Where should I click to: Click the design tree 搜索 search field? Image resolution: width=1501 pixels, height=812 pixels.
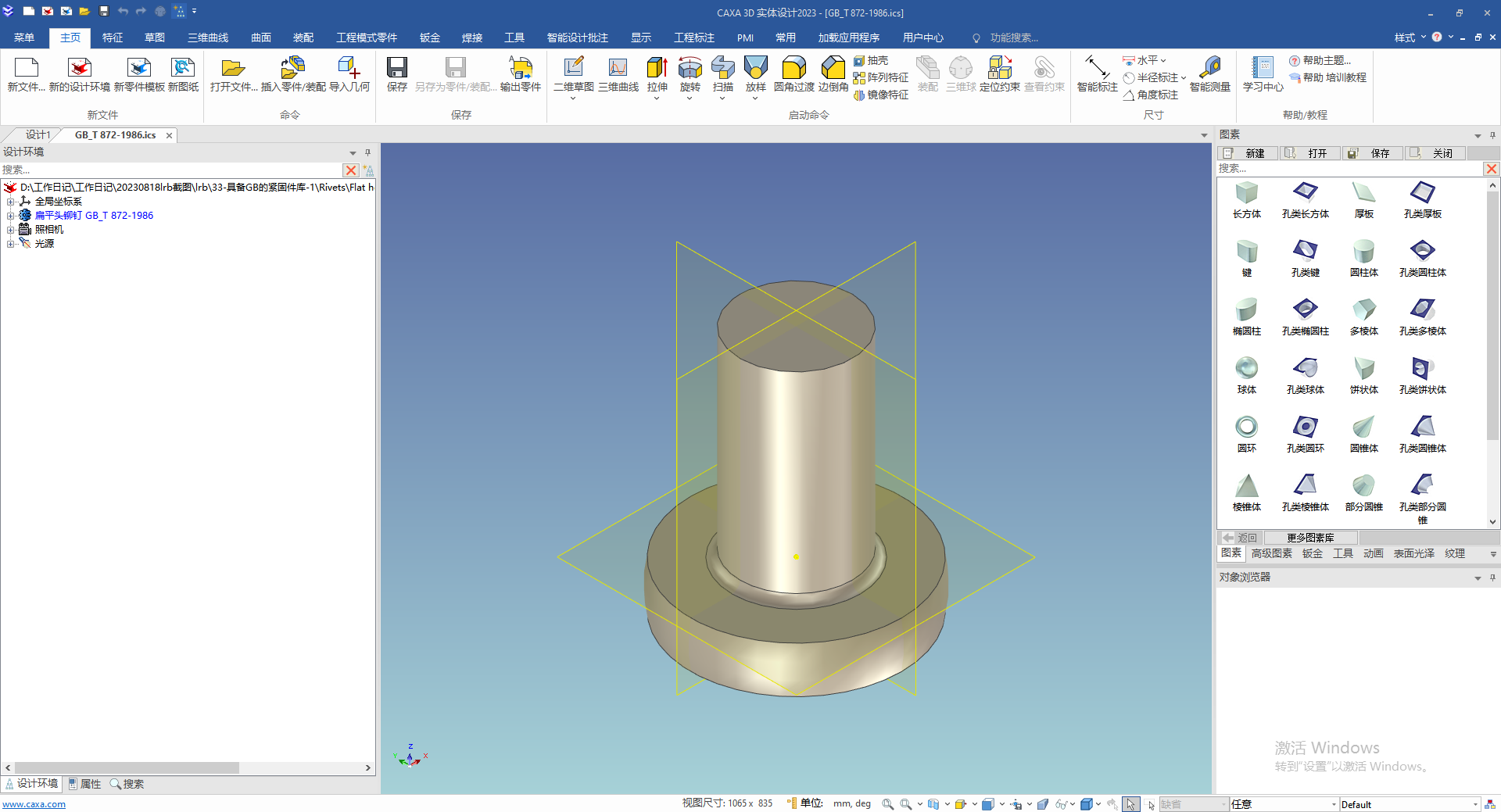(x=171, y=170)
